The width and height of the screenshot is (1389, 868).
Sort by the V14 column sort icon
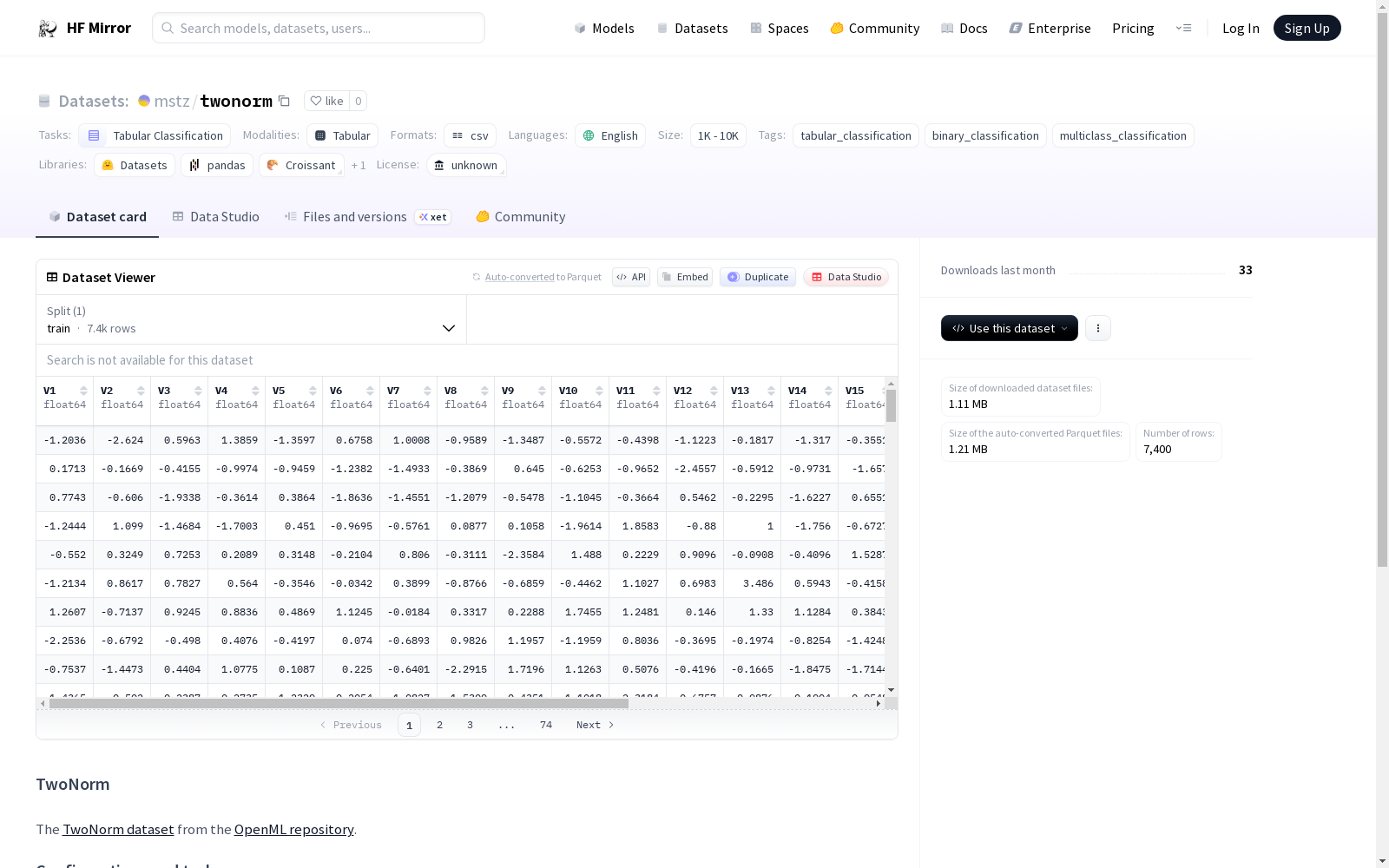tap(828, 391)
